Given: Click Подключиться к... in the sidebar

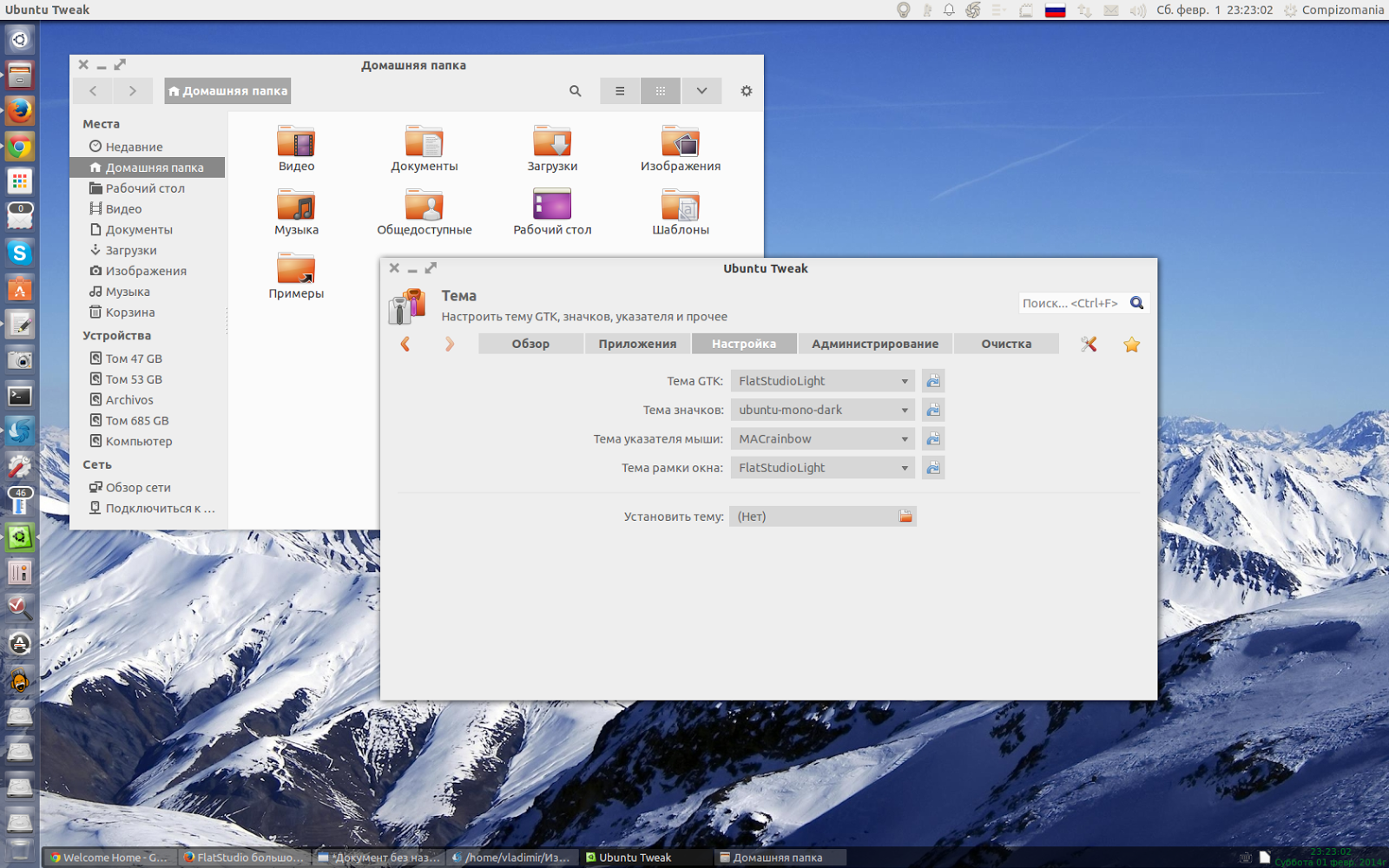Looking at the screenshot, I should coord(148,509).
